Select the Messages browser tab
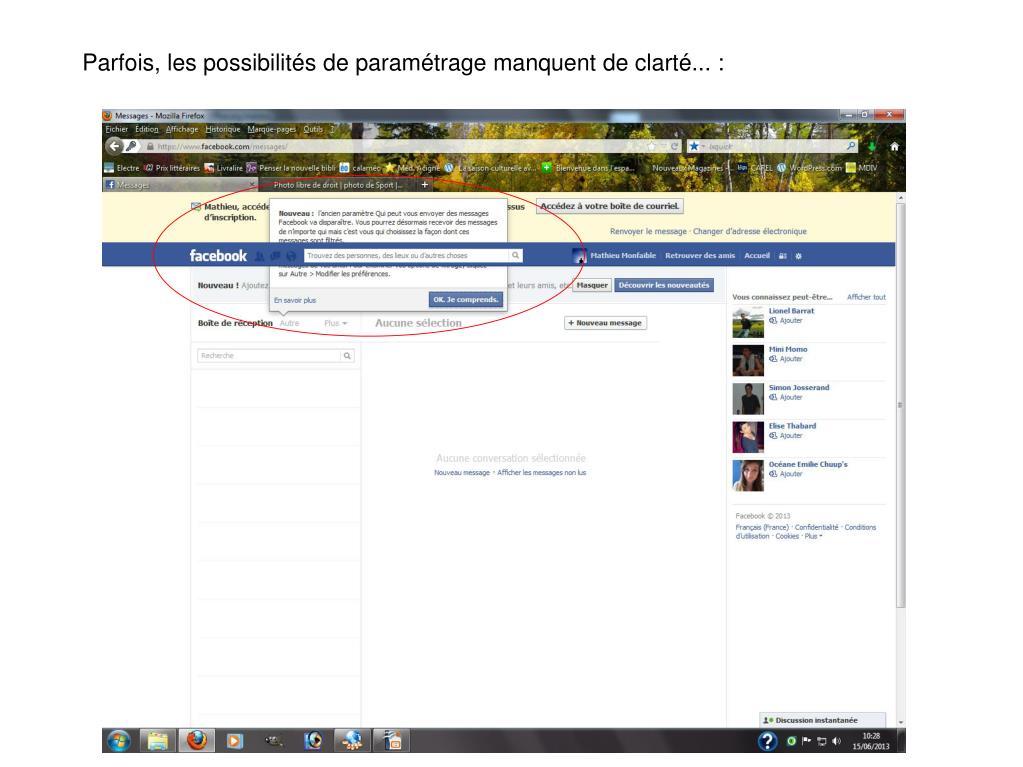Viewport: 1023px width, 767px height. [x=179, y=185]
